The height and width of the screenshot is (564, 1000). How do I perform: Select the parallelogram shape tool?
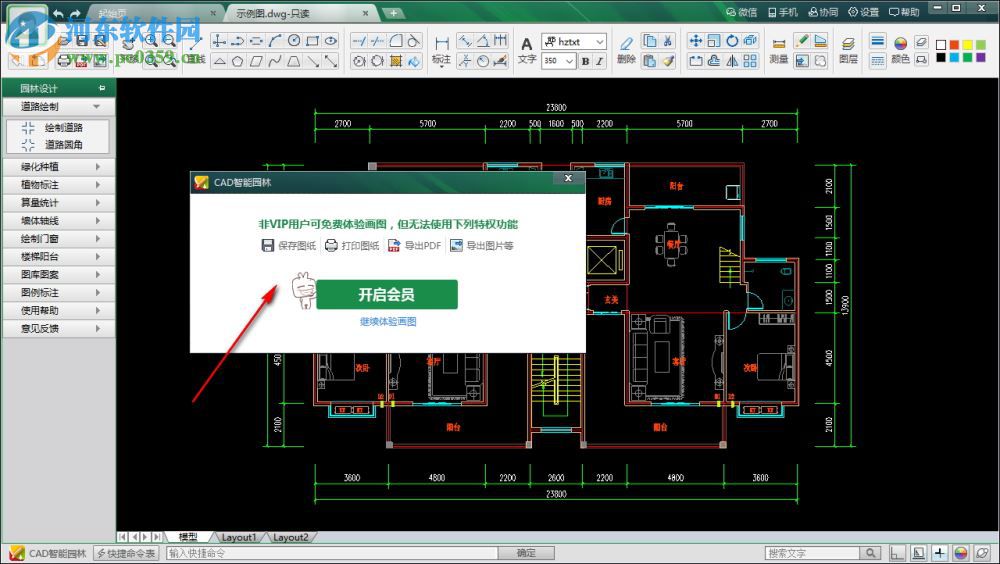click(x=256, y=61)
